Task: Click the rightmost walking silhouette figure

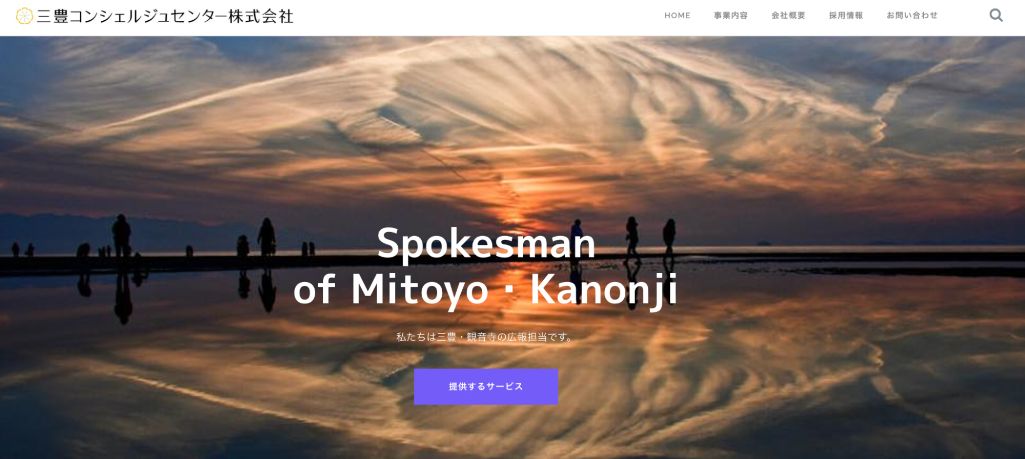Action: (x=669, y=237)
